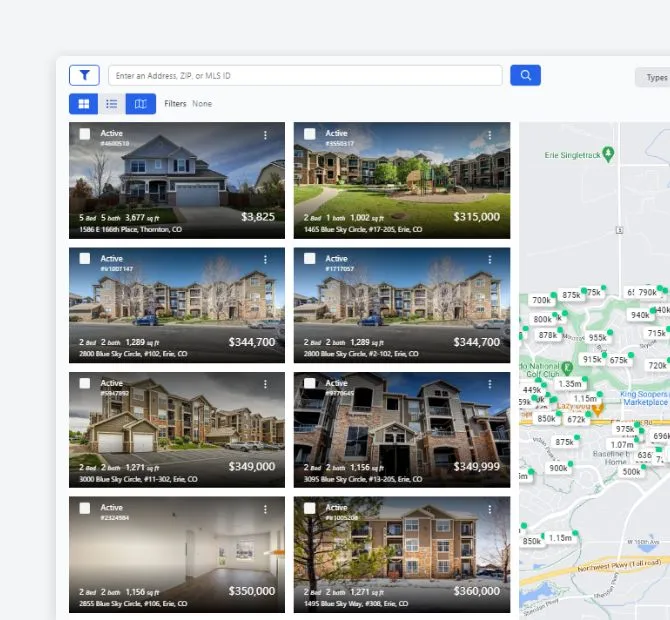
Task: Open options menu for 1465 Blue Sky Circle listing
Action: coord(490,135)
